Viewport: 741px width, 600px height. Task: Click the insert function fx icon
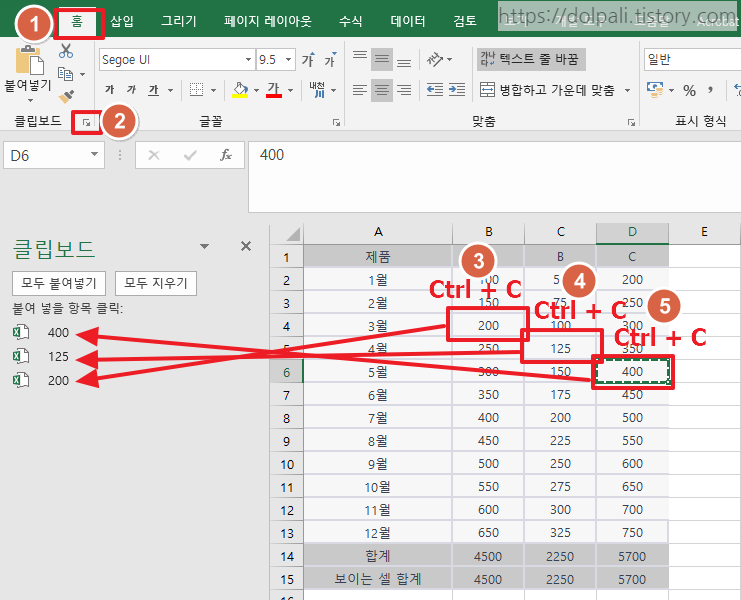point(226,155)
